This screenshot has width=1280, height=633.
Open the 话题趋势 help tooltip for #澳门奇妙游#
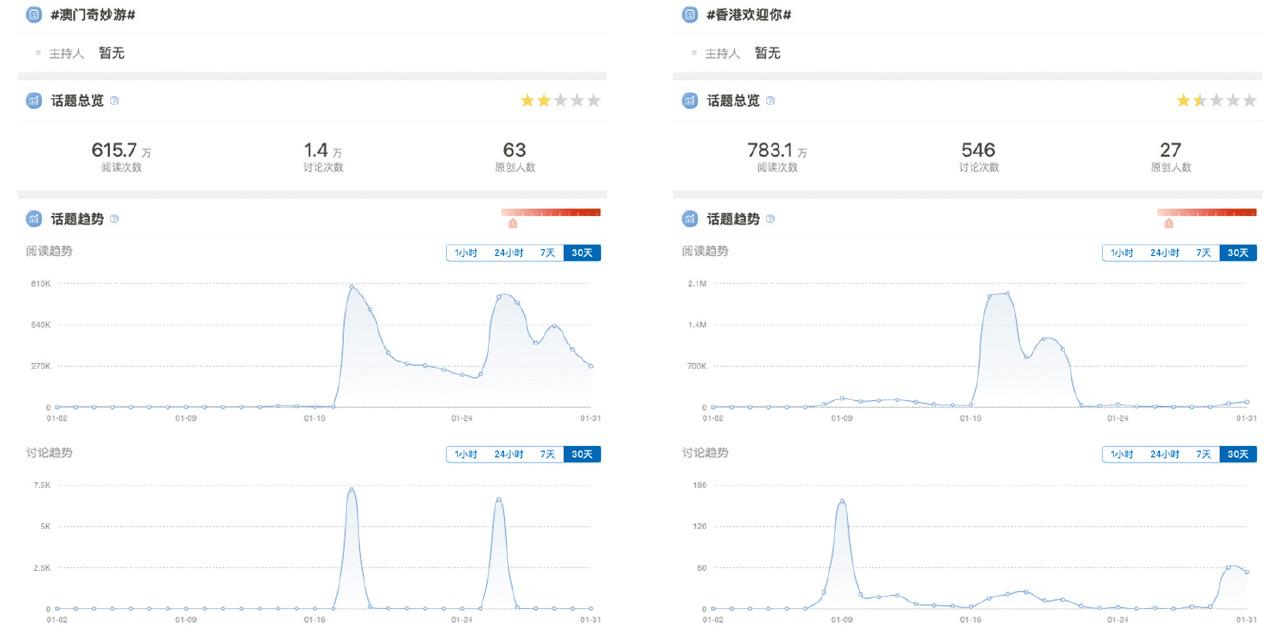114,219
